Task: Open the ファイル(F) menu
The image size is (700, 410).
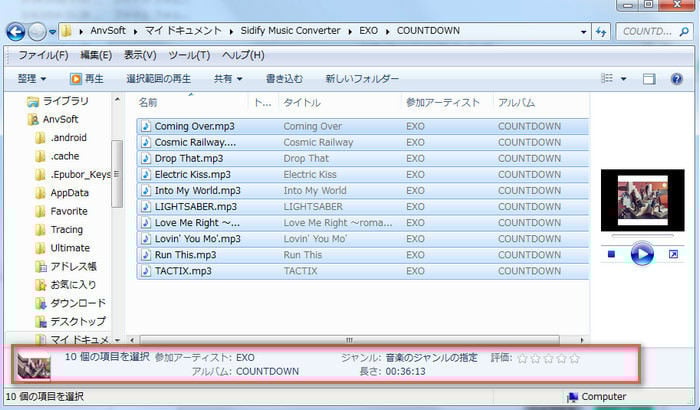Action: (x=43, y=55)
